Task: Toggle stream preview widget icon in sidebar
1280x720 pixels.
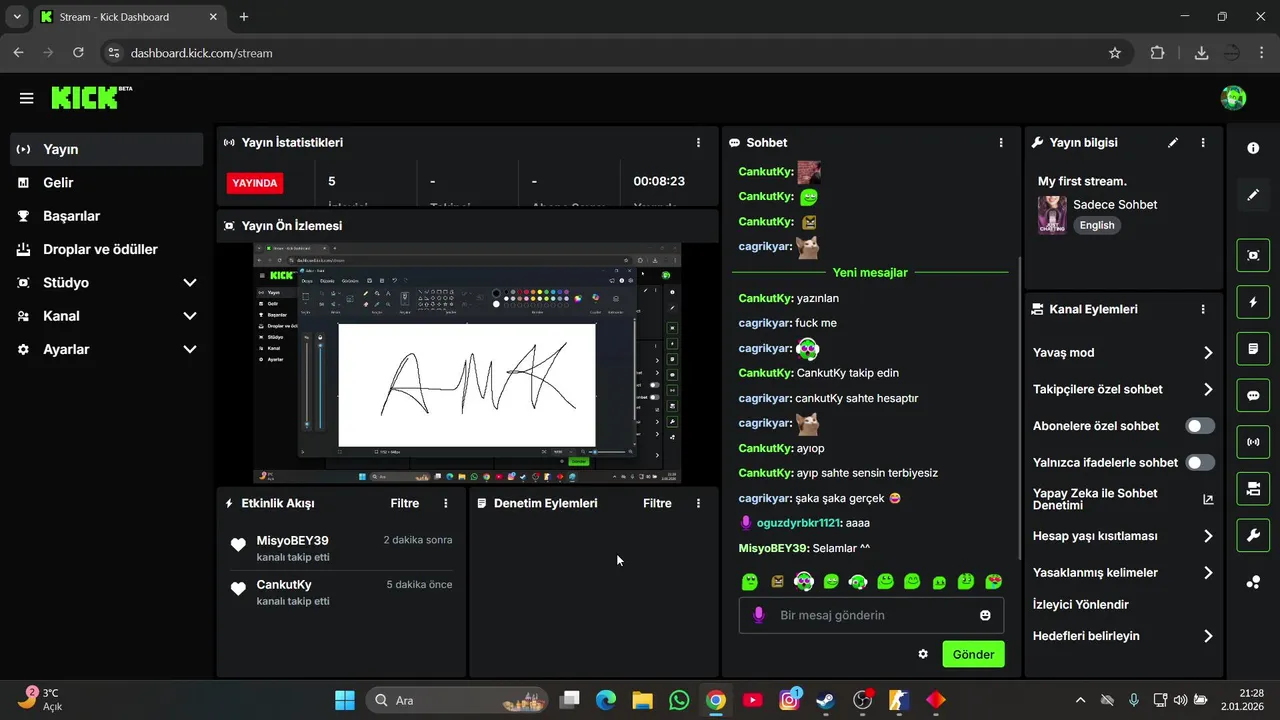Action: pos(1253,255)
